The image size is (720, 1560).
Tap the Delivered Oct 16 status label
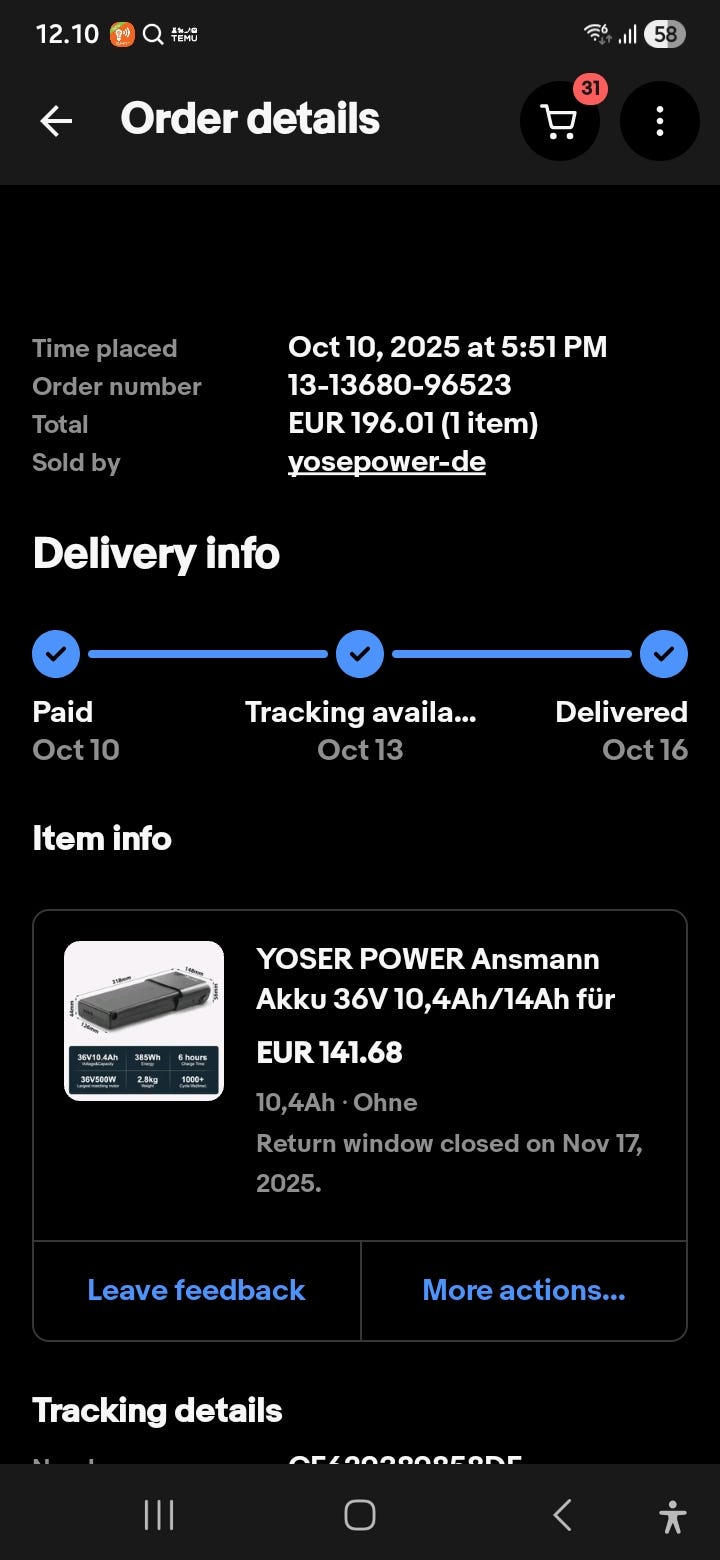point(621,731)
